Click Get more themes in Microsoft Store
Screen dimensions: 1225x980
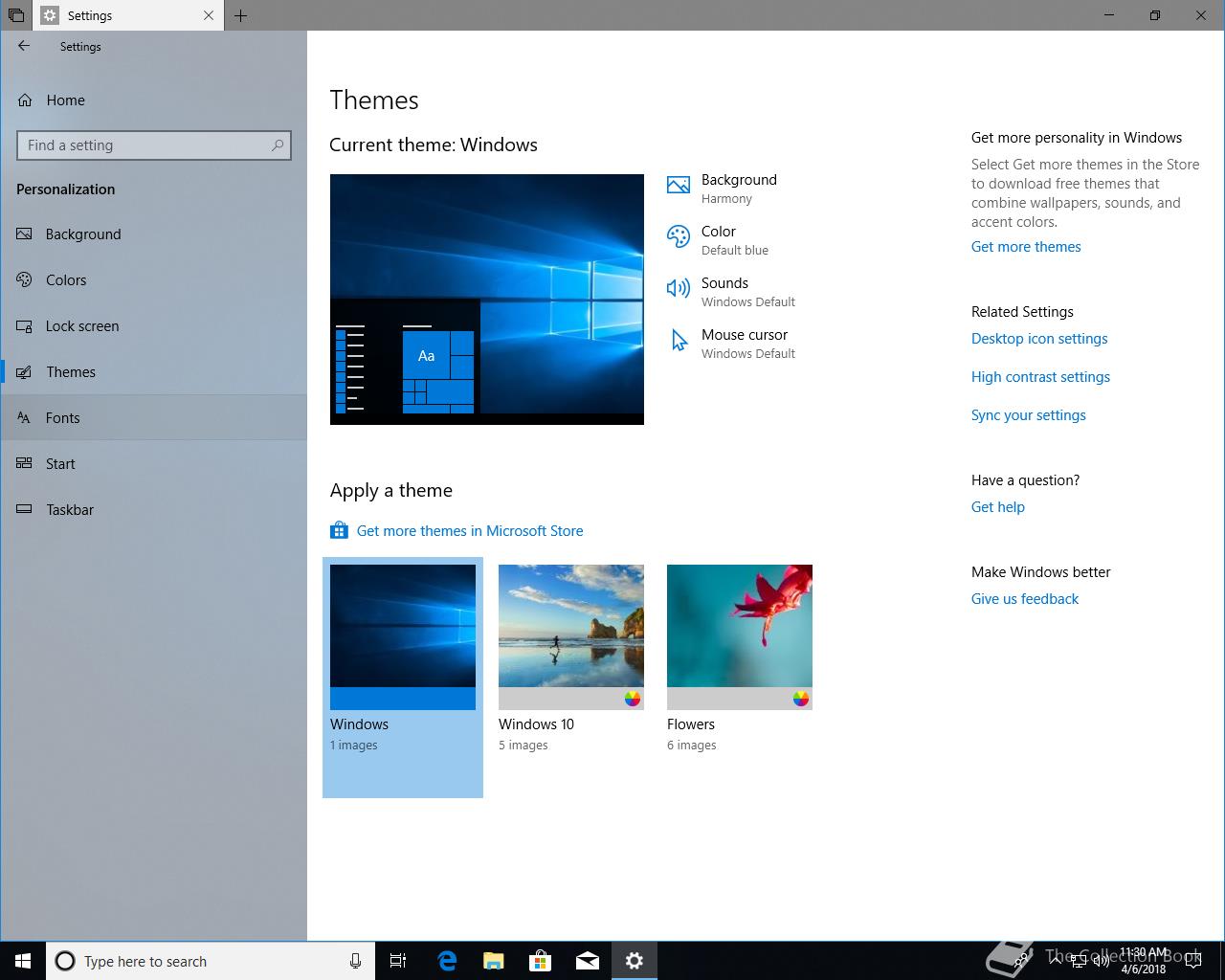[470, 531]
